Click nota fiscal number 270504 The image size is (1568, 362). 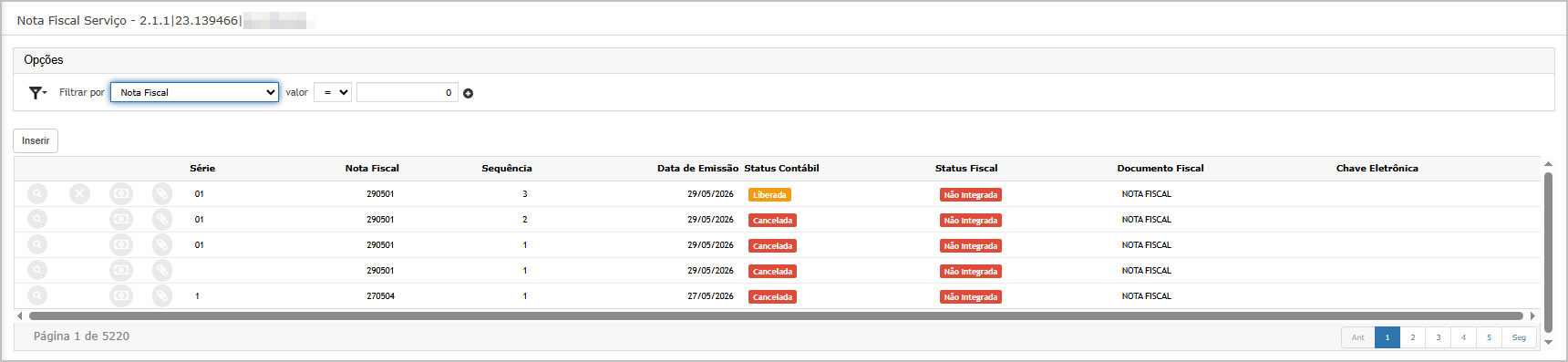click(x=380, y=296)
